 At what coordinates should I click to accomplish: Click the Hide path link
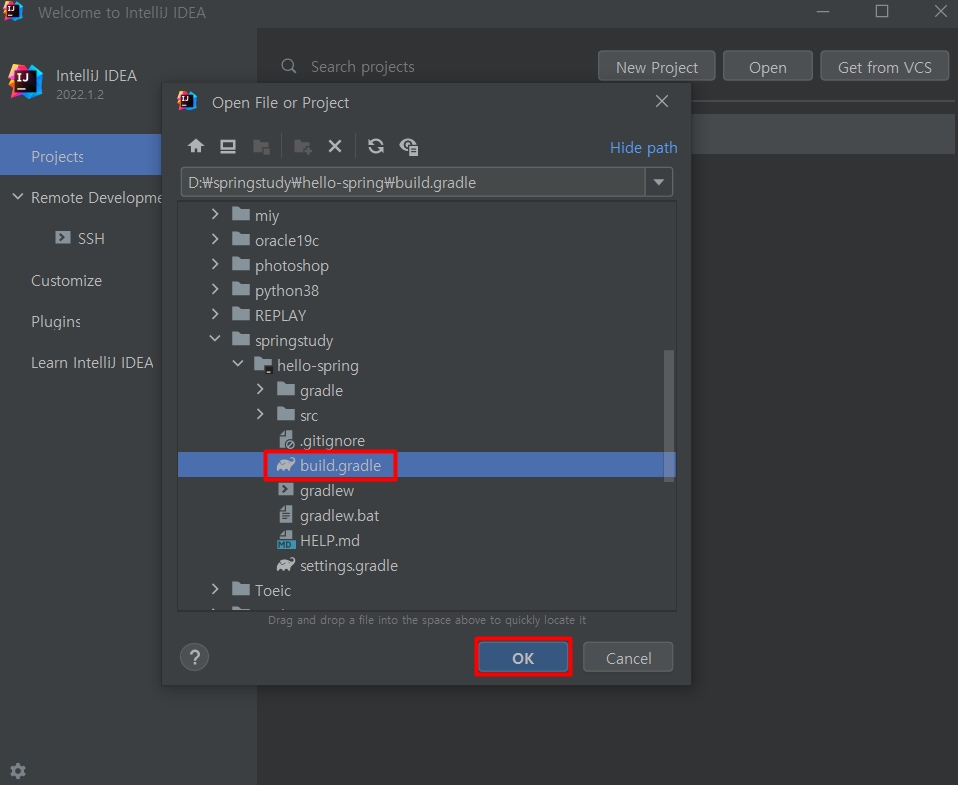(x=643, y=147)
